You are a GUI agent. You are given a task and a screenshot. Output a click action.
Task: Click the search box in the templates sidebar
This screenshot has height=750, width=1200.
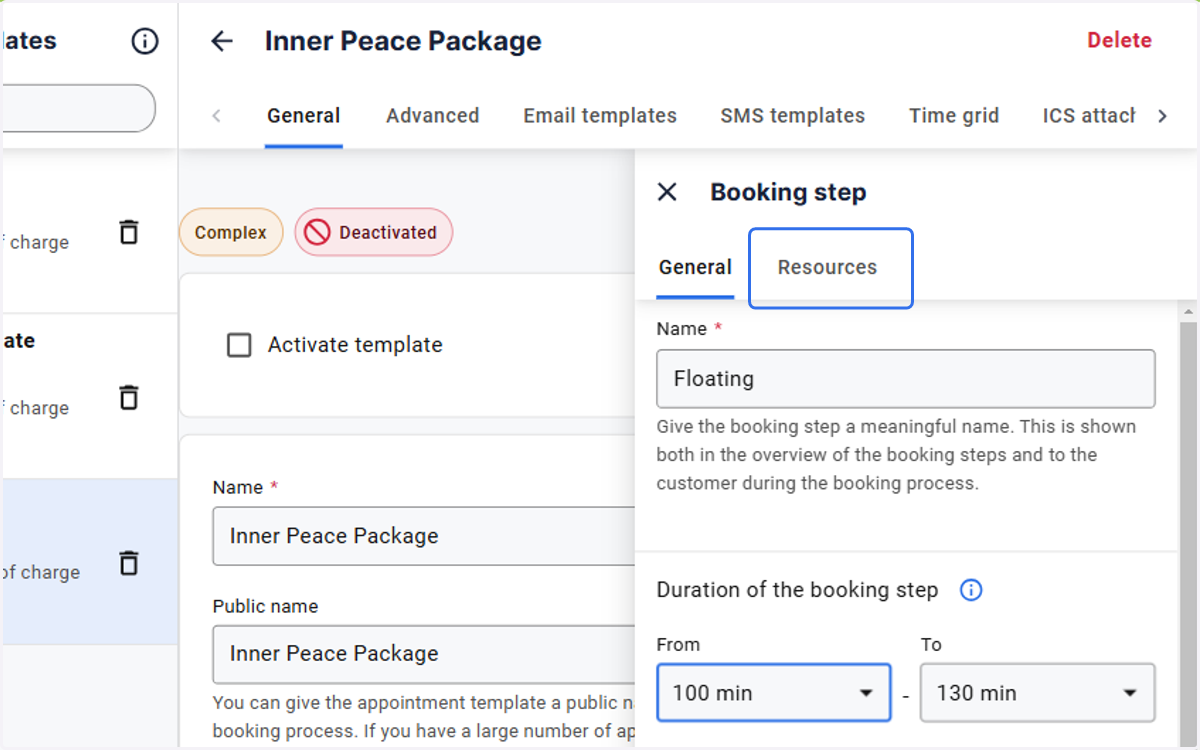point(78,108)
